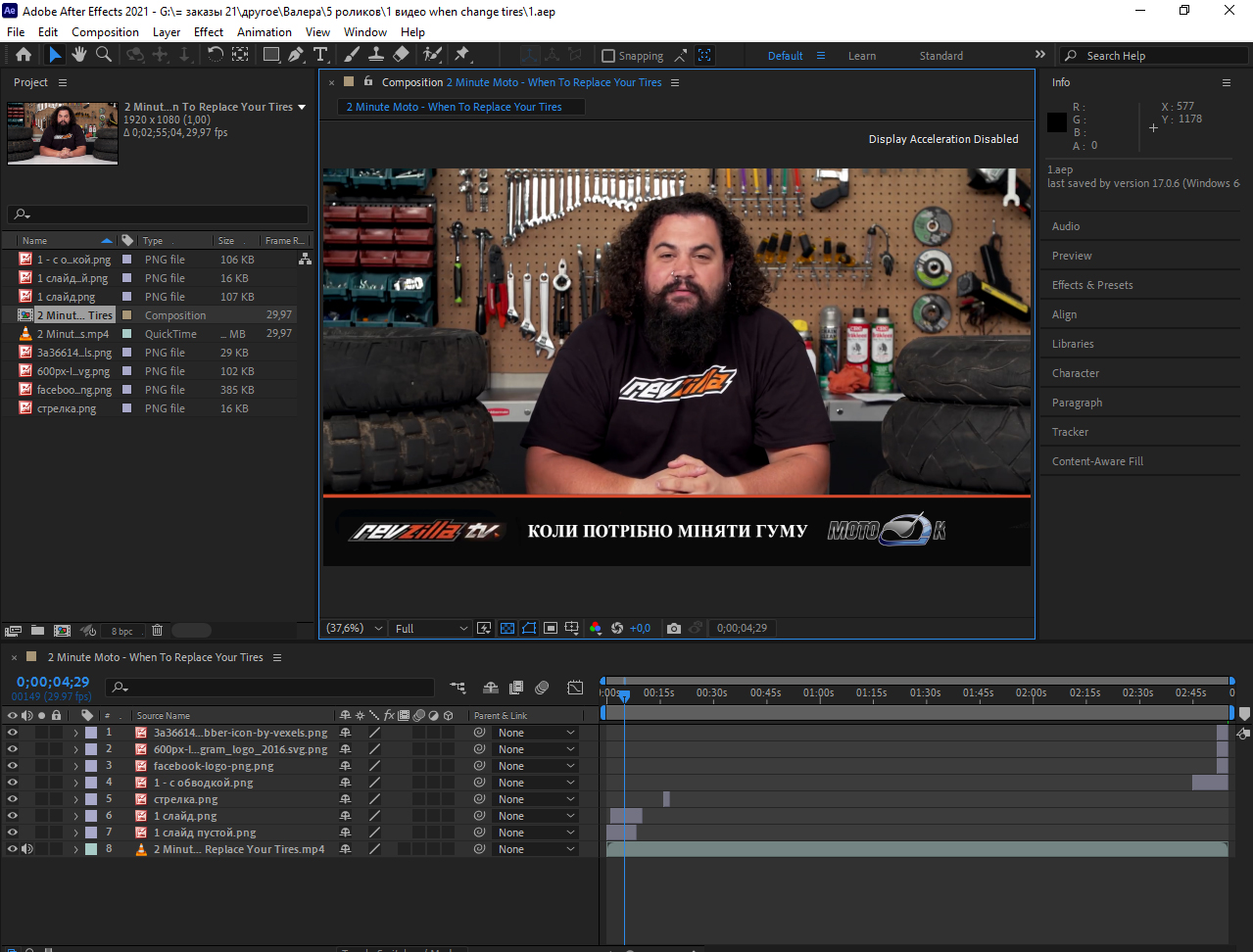Open the Full resolution dropdown

click(431, 629)
